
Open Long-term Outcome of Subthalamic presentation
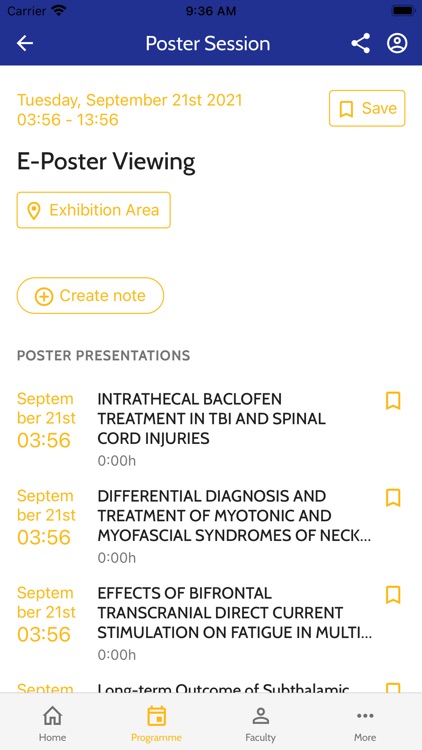point(211,687)
